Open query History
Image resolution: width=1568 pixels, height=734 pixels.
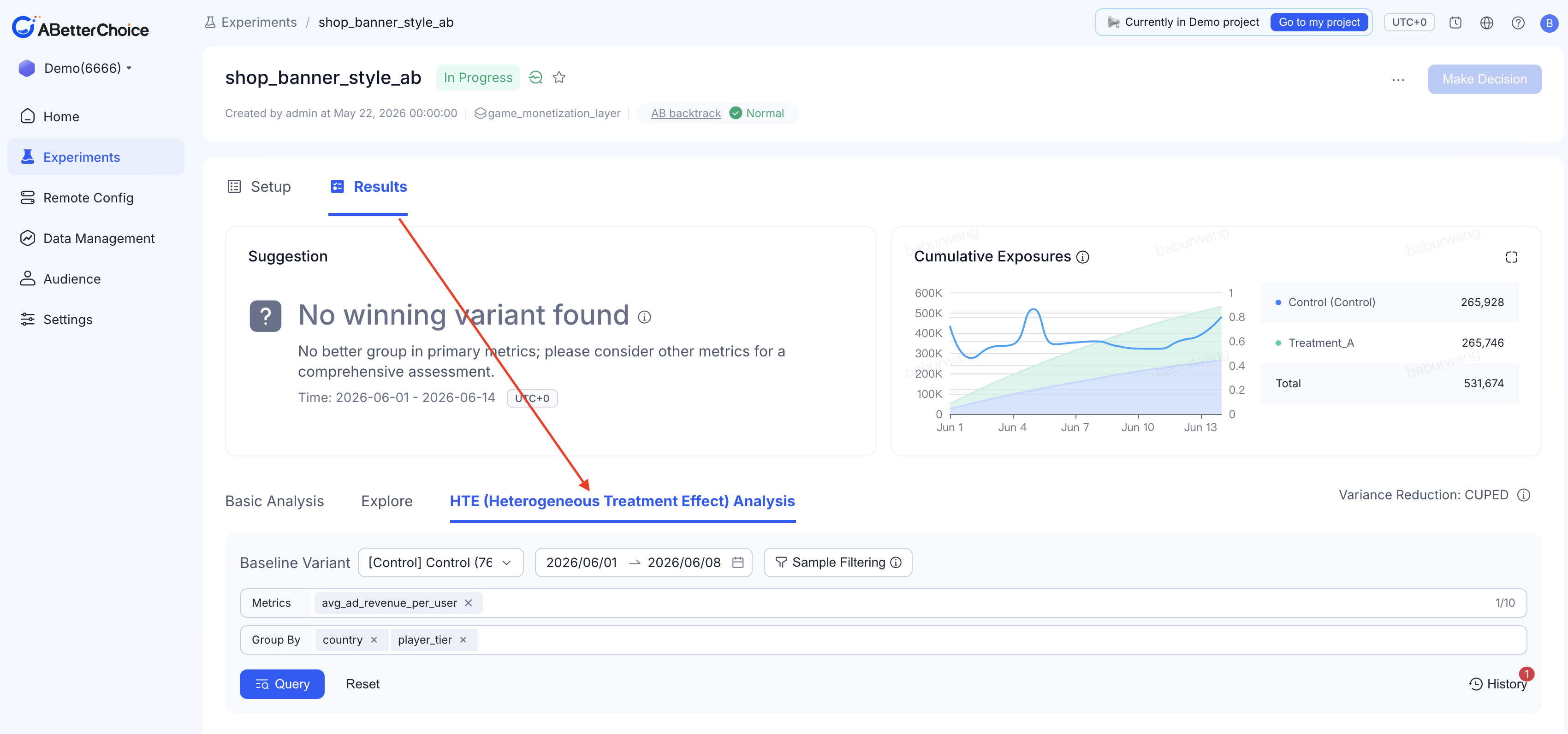point(1497,684)
